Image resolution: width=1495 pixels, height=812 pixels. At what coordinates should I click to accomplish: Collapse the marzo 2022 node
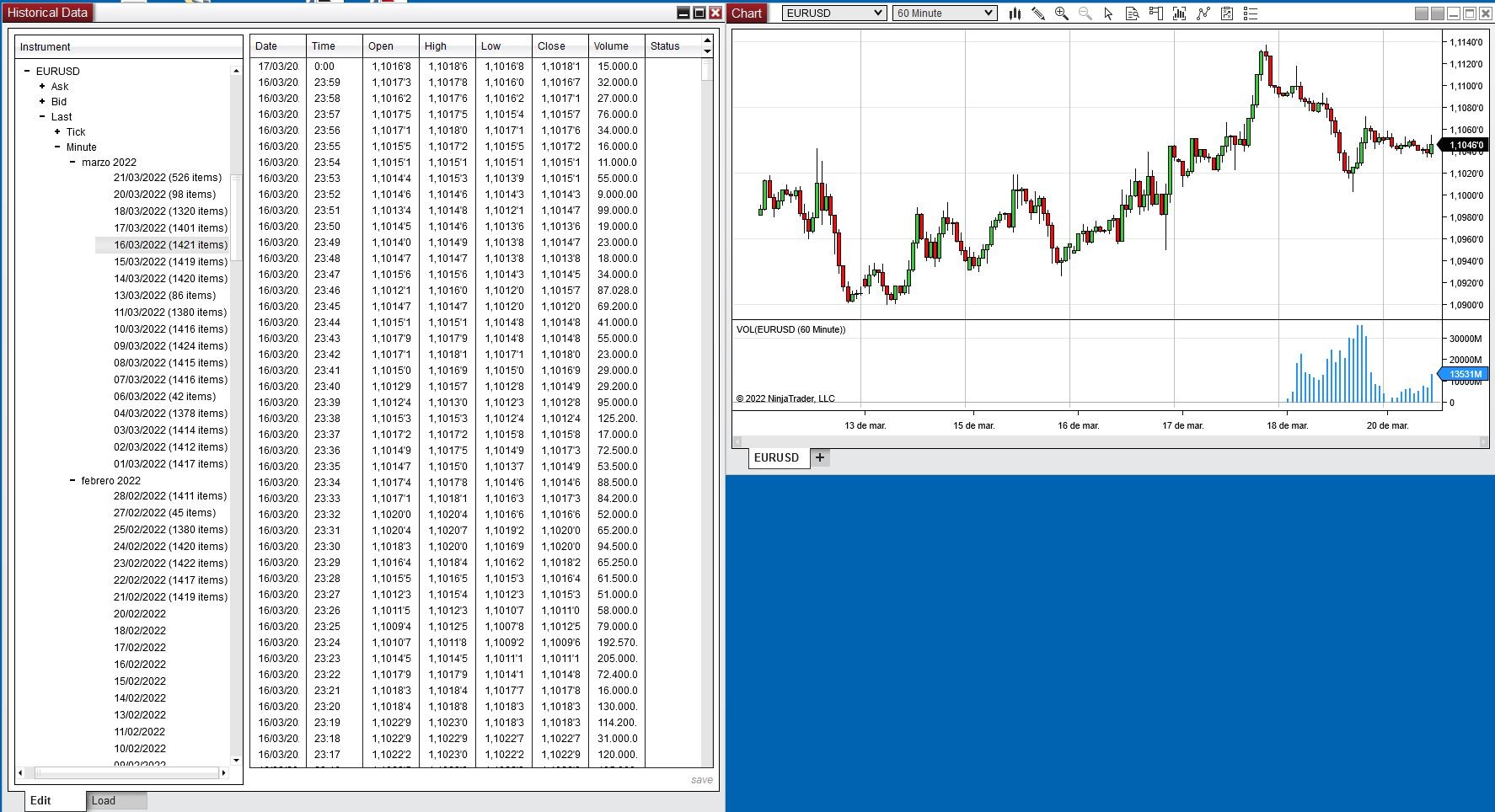[x=72, y=162]
